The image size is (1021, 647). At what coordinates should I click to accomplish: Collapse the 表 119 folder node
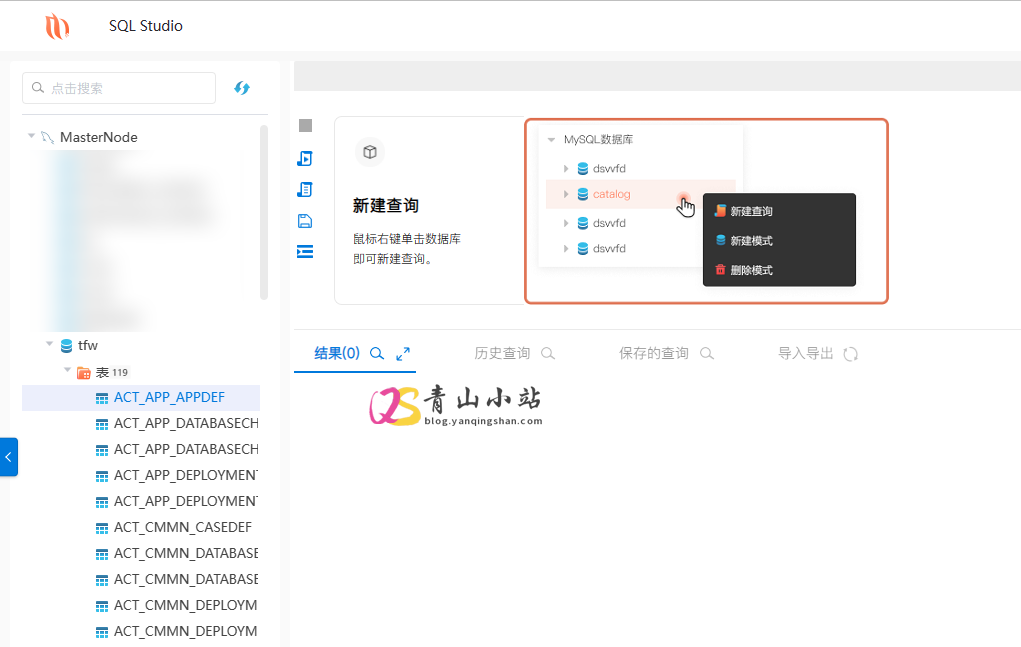[x=67, y=370]
